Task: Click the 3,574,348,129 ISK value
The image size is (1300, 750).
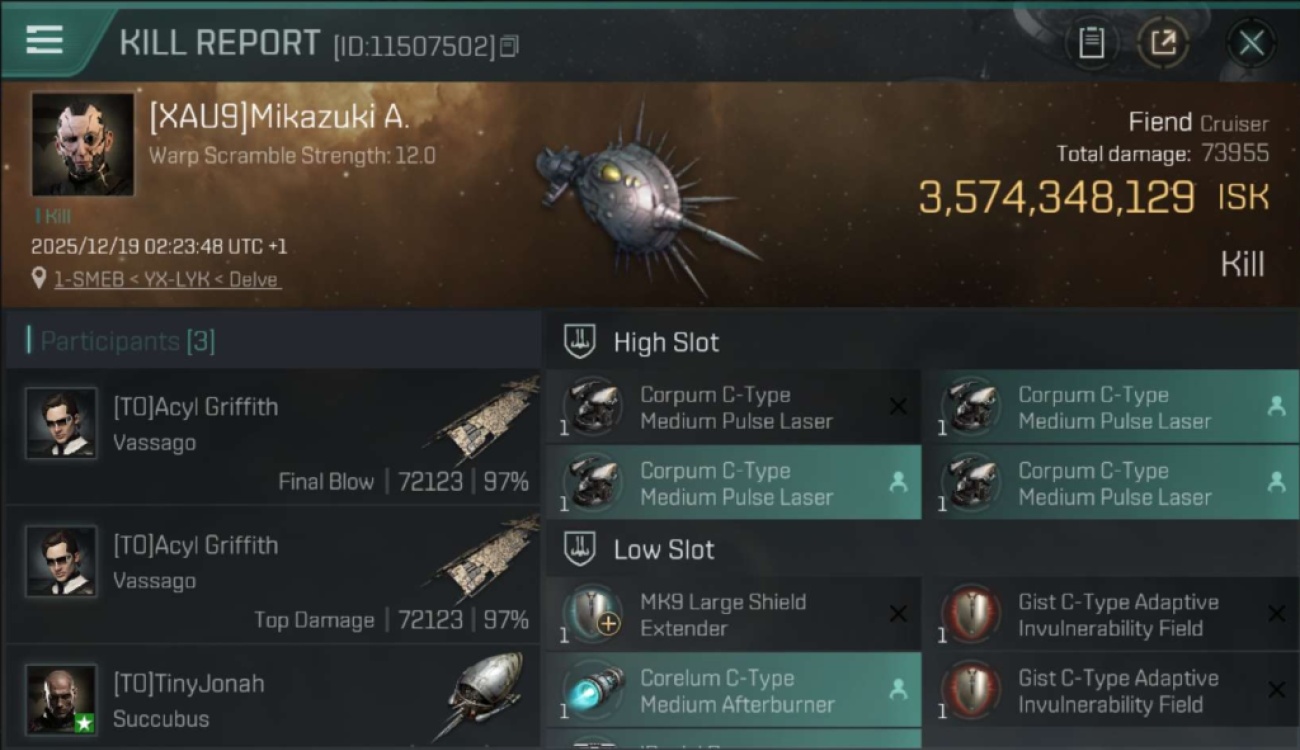Action: [x=1056, y=197]
